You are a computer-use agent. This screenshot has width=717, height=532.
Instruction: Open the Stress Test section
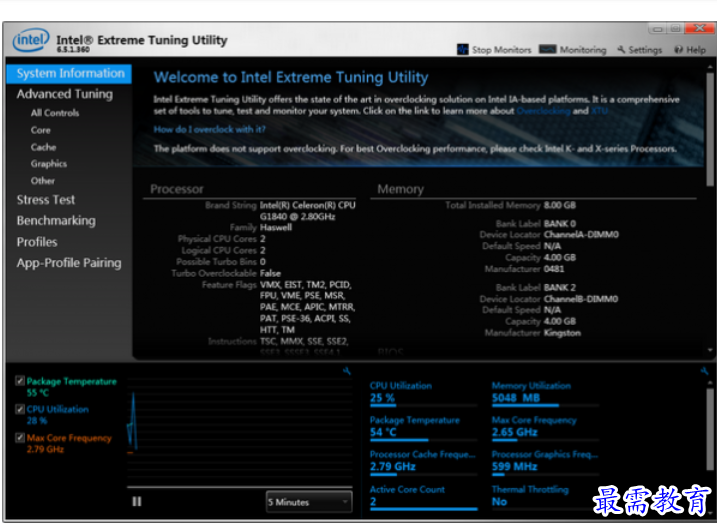point(46,200)
